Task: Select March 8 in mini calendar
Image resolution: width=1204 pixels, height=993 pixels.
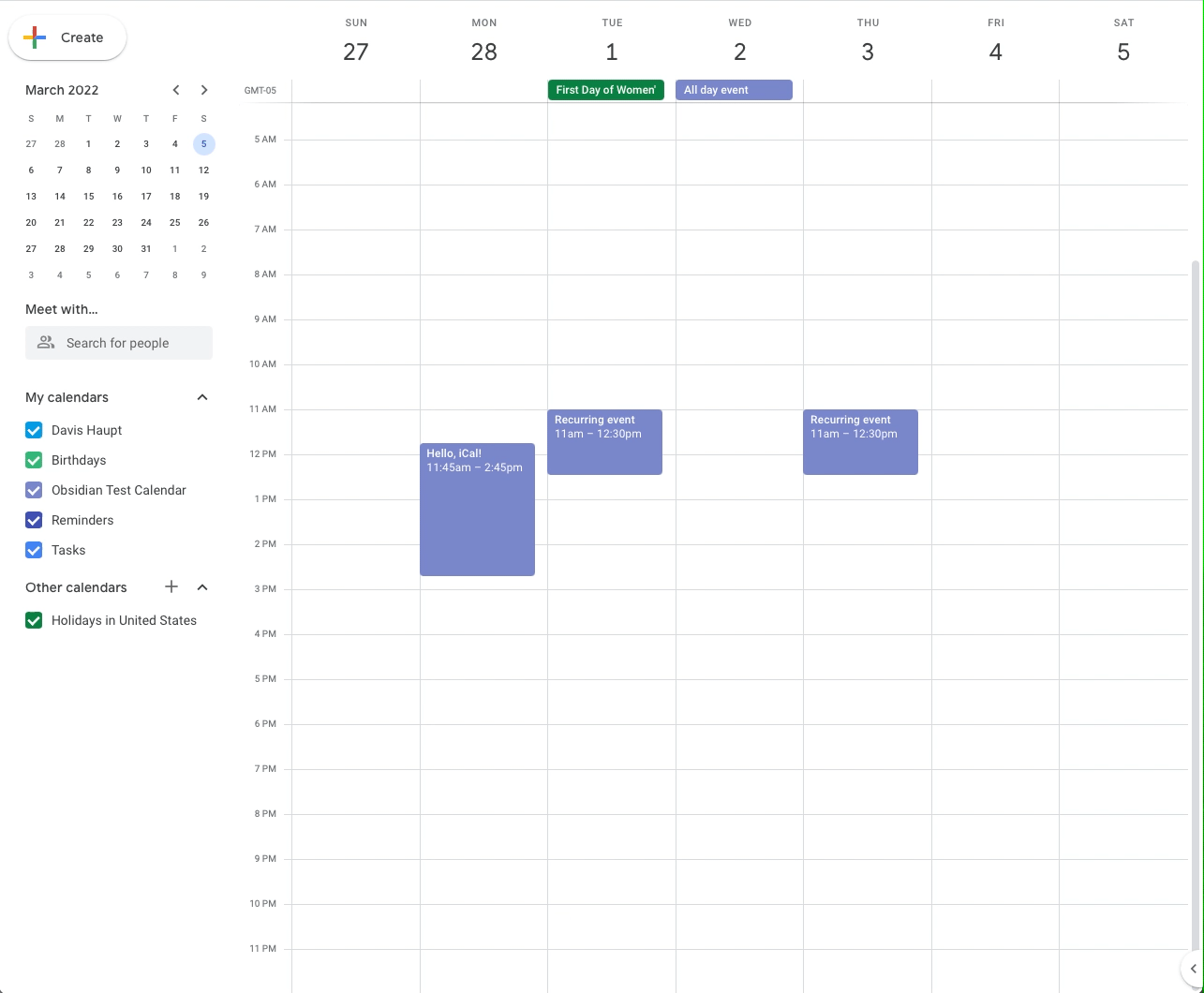Action: pyautogui.click(x=88, y=170)
